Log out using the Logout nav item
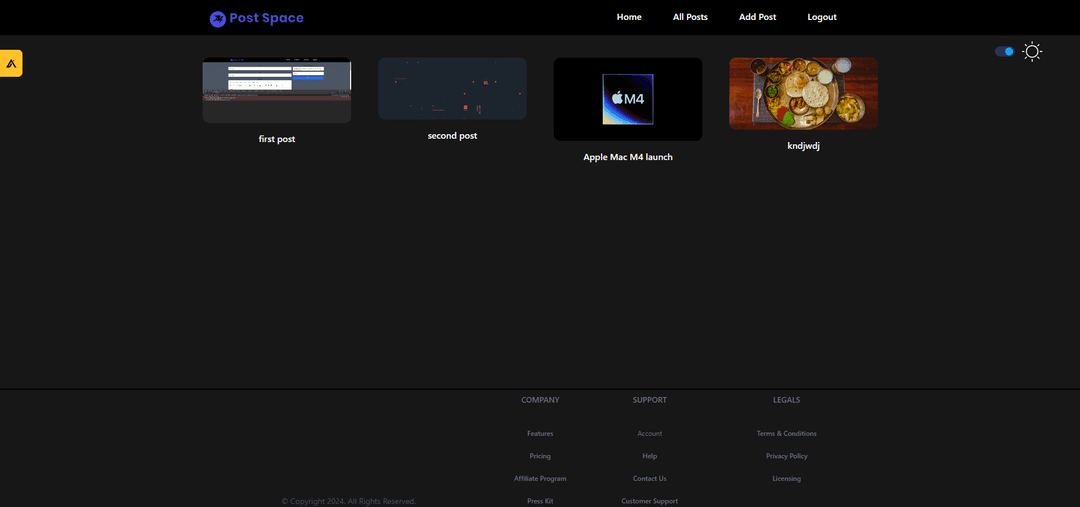The width and height of the screenshot is (1080, 507). pos(822,17)
